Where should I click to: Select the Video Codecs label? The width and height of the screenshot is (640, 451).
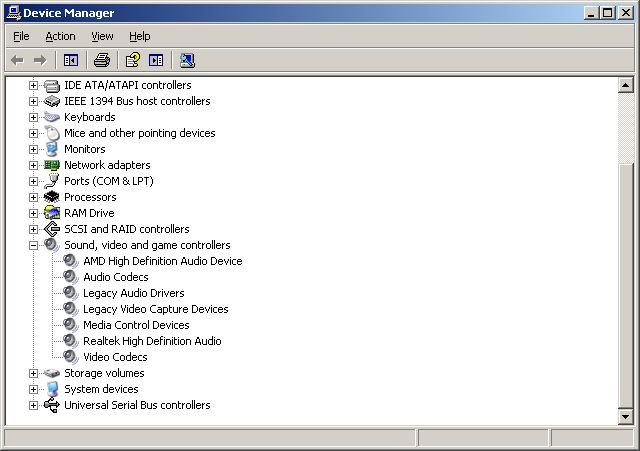[116, 357]
